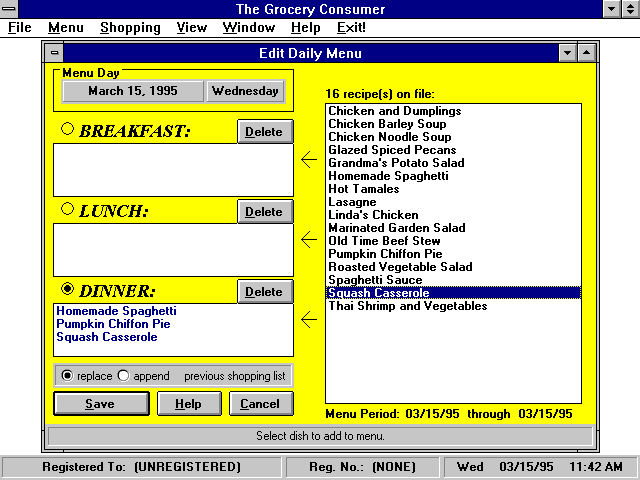Select Pumpkin Chiffon Pie in Dinner box

[113, 324]
